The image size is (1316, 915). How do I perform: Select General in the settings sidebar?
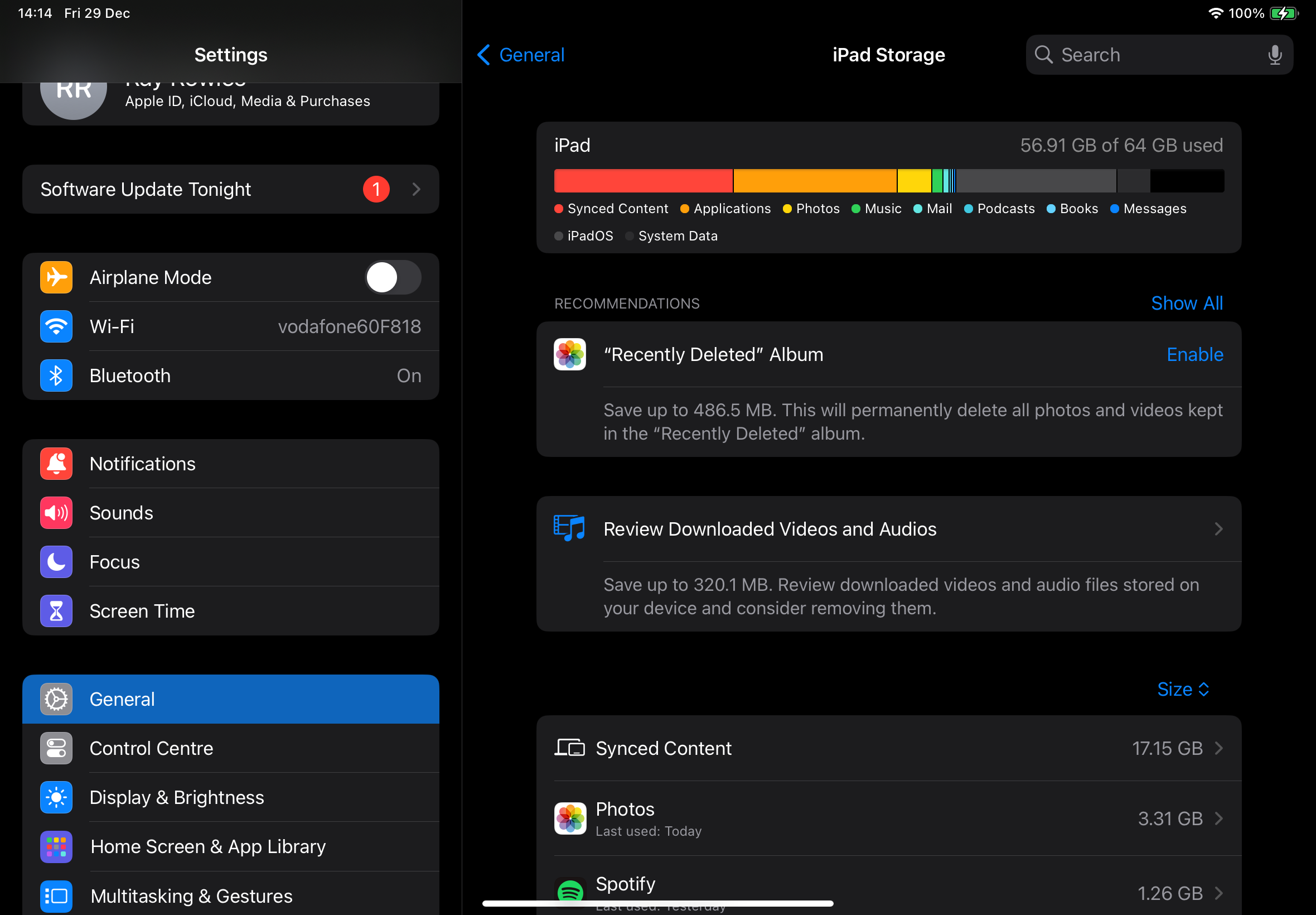(x=230, y=699)
